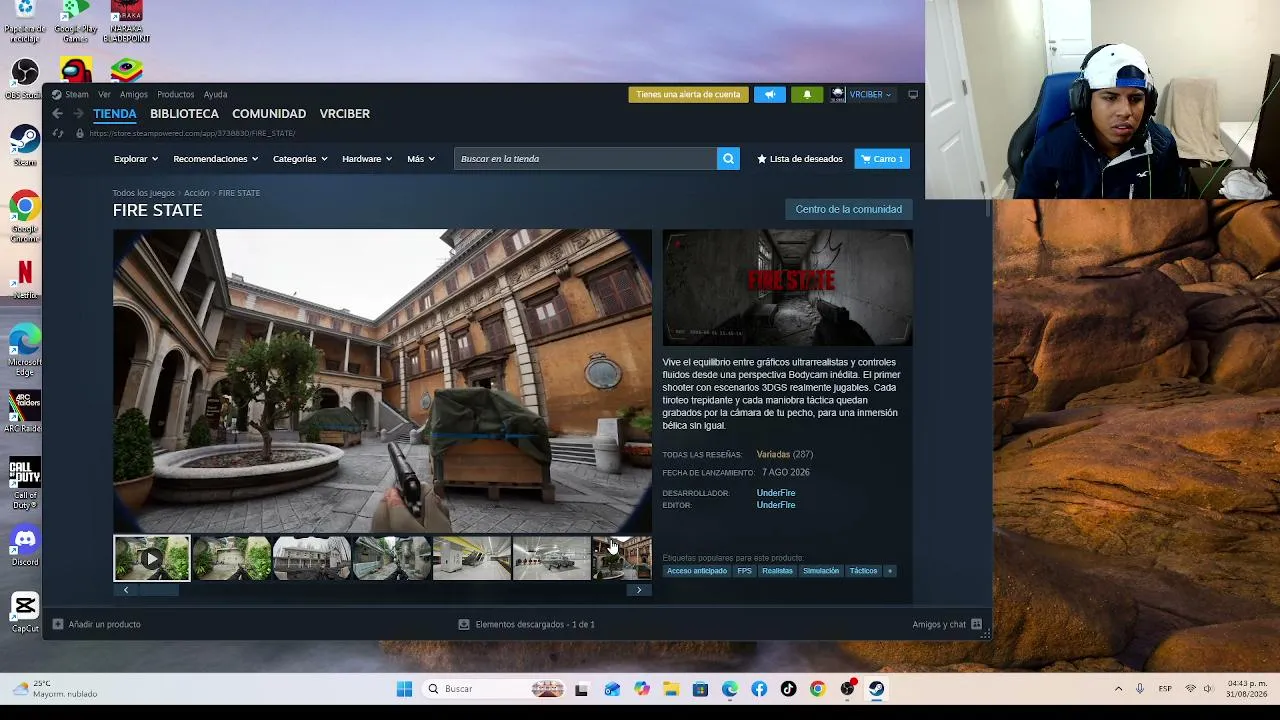Click the Steam icon in the taskbar
The width and height of the screenshot is (1280, 720).
(876, 689)
